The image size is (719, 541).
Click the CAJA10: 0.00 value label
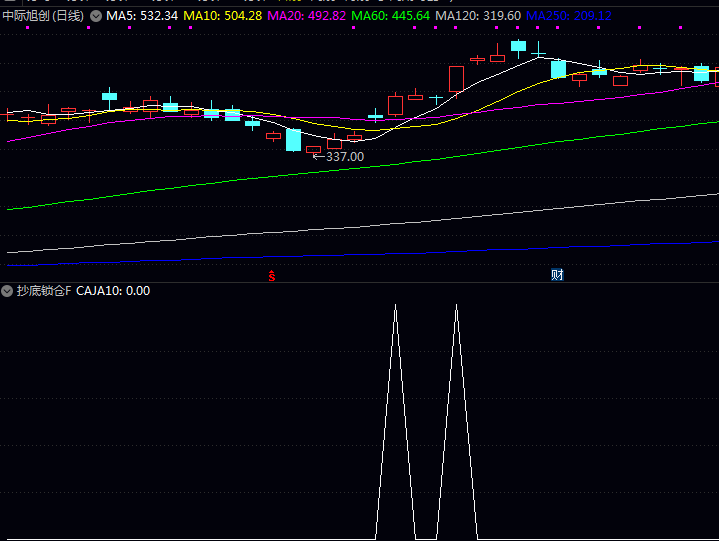pyautogui.click(x=113, y=291)
